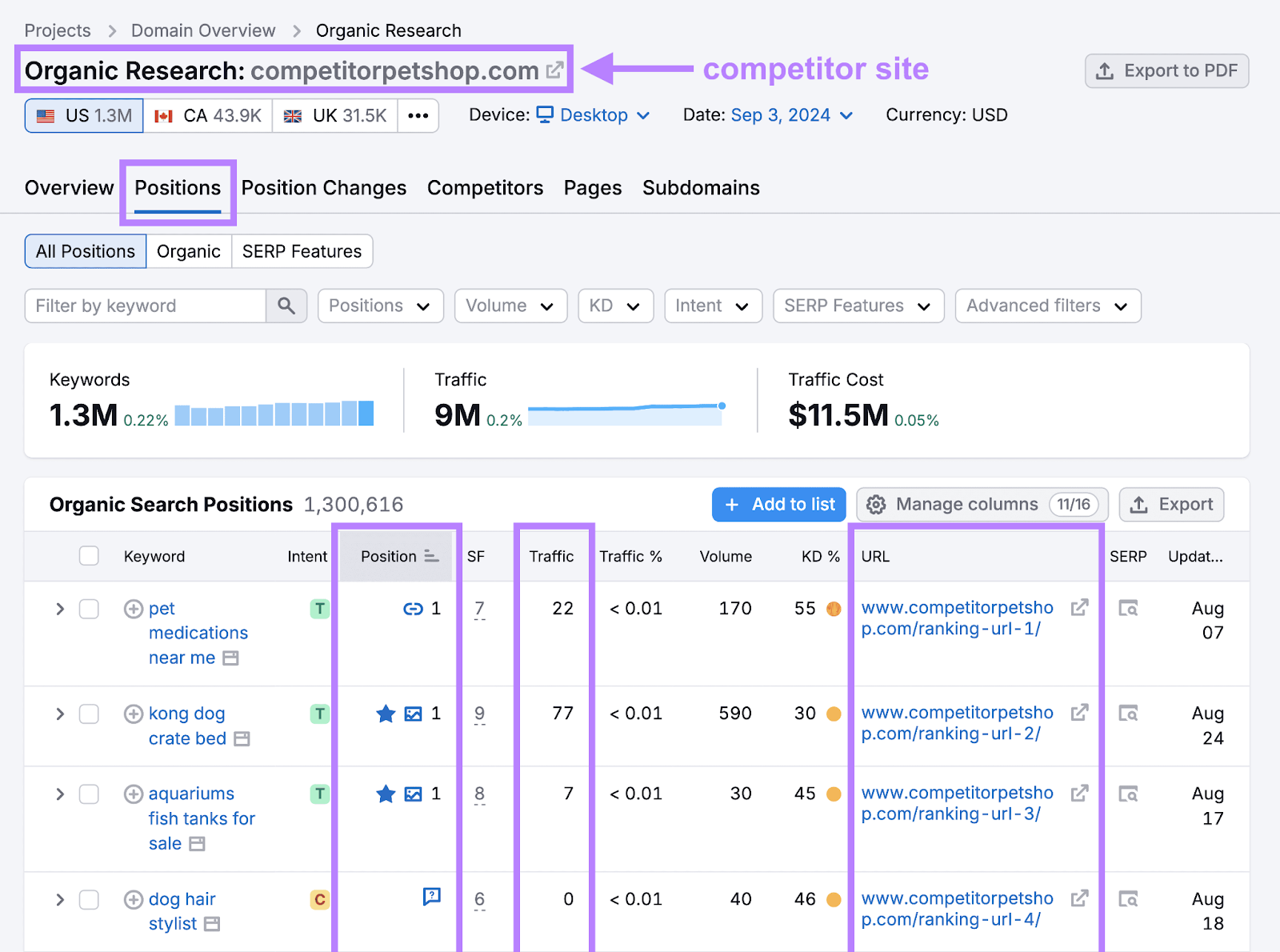Click the image pack icon in aquariums row position
Screen dimensions: 1280x952
coord(413,794)
